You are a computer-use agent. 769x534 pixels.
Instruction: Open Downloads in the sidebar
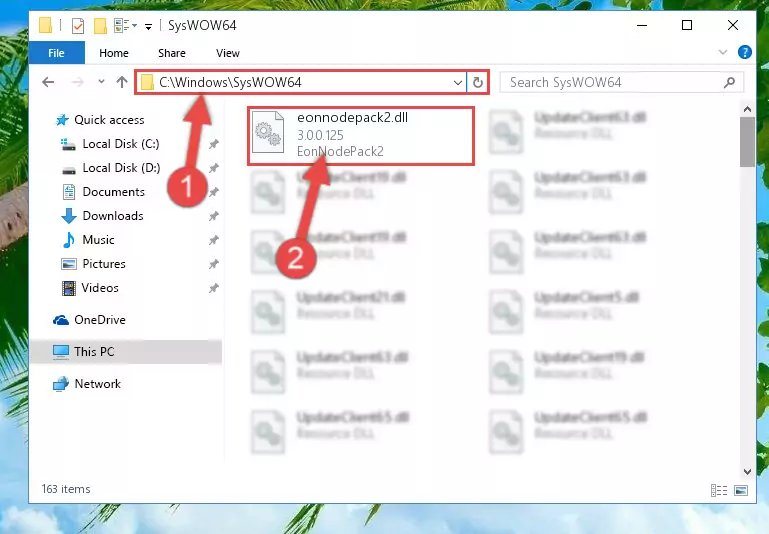[113, 216]
